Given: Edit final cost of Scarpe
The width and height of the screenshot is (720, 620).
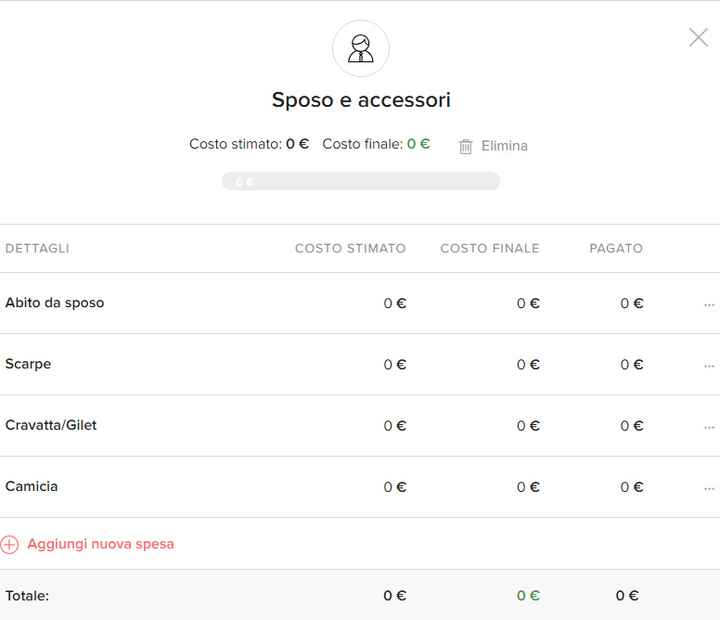Looking at the screenshot, I should [528, 365].
